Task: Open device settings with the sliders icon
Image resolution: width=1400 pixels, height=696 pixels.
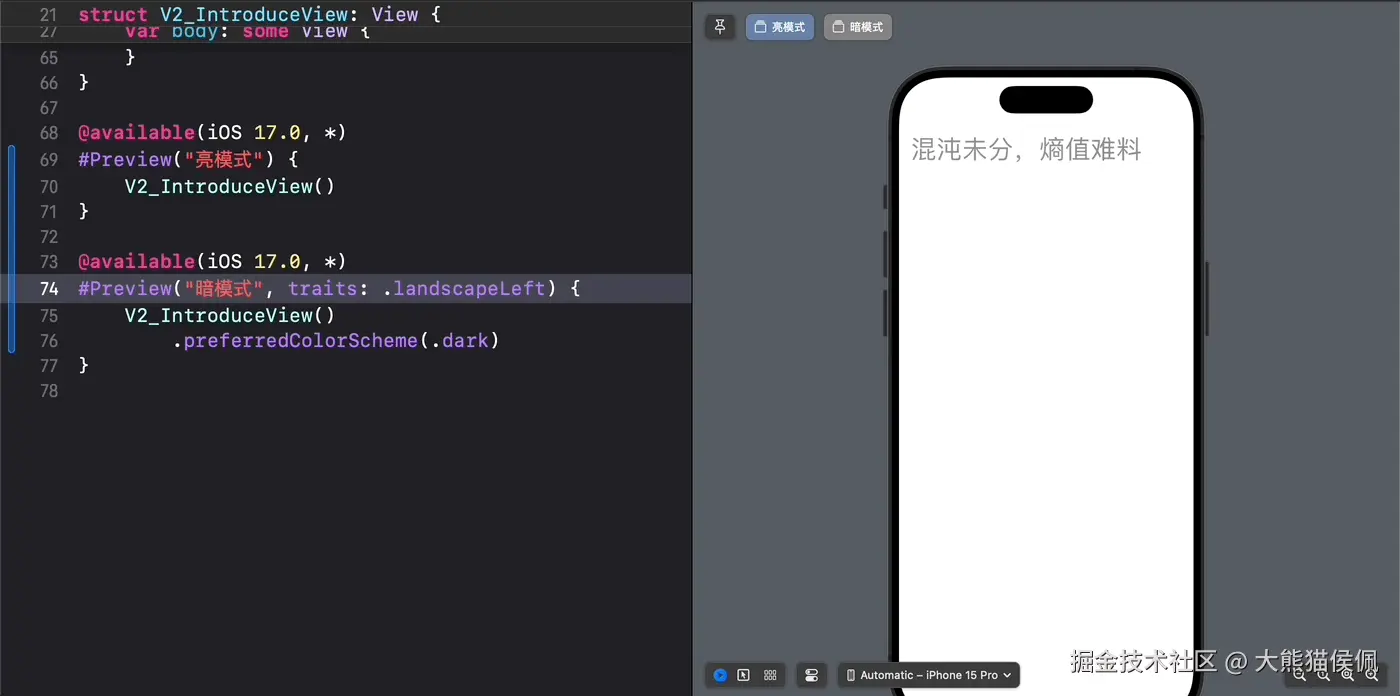Action: point(811,675)
